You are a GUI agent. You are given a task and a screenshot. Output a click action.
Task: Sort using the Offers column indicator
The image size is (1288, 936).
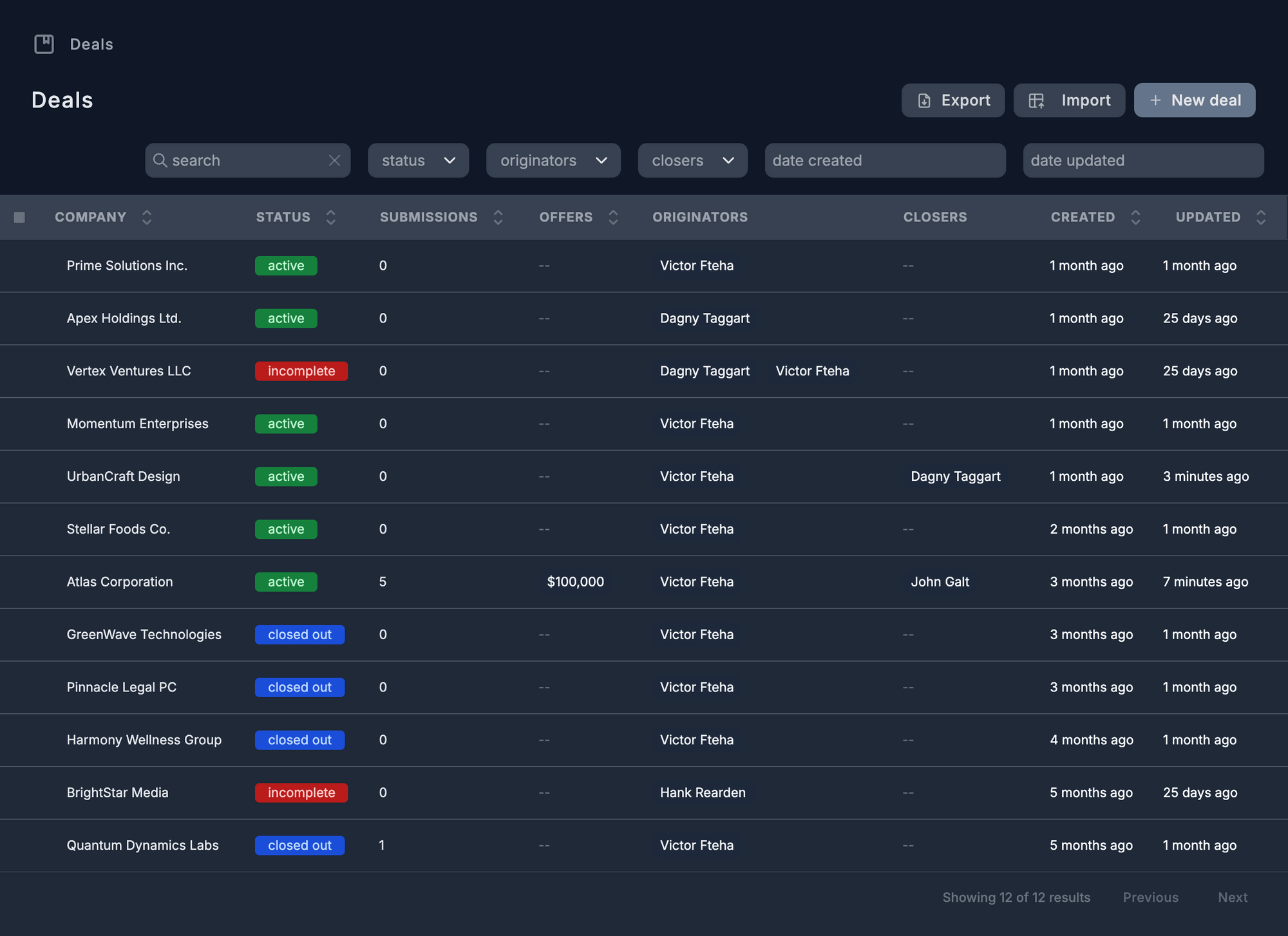click(x=613, y=217)
